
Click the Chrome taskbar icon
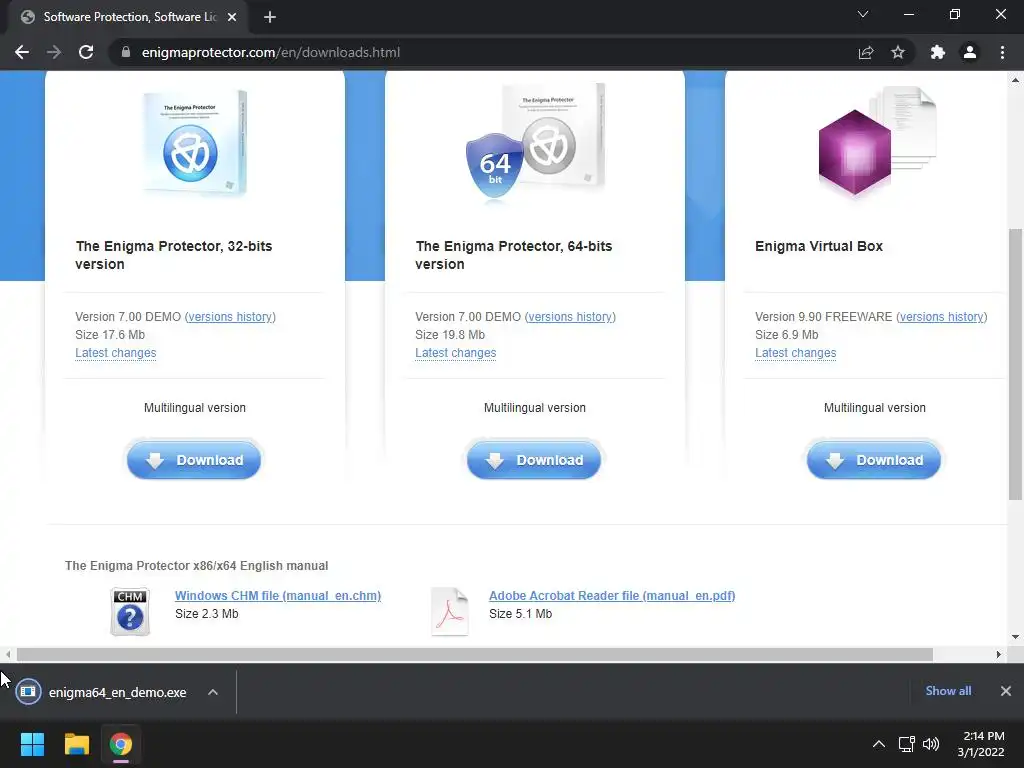121,744
